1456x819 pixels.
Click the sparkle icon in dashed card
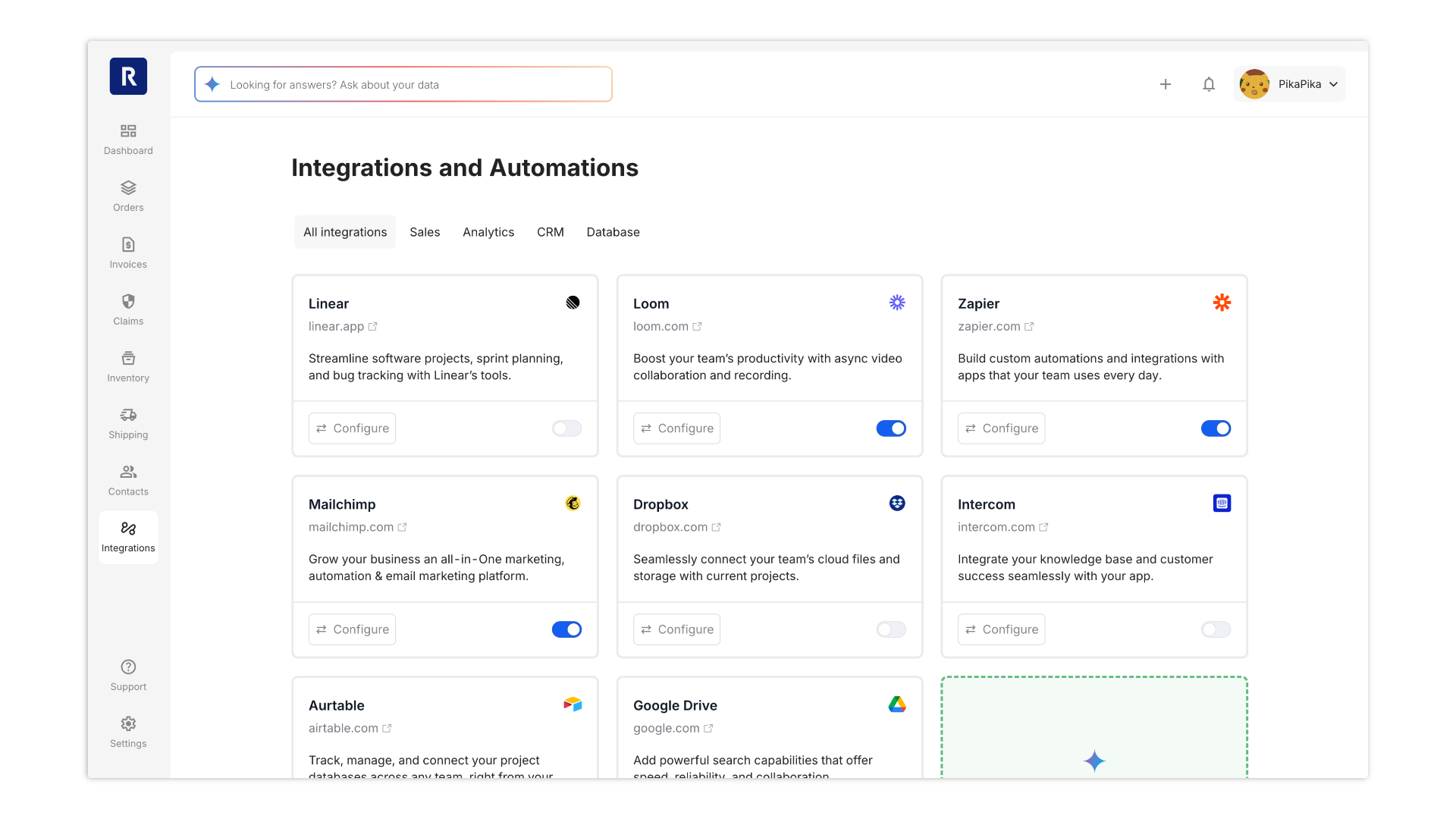click(x=1094, y=761)
